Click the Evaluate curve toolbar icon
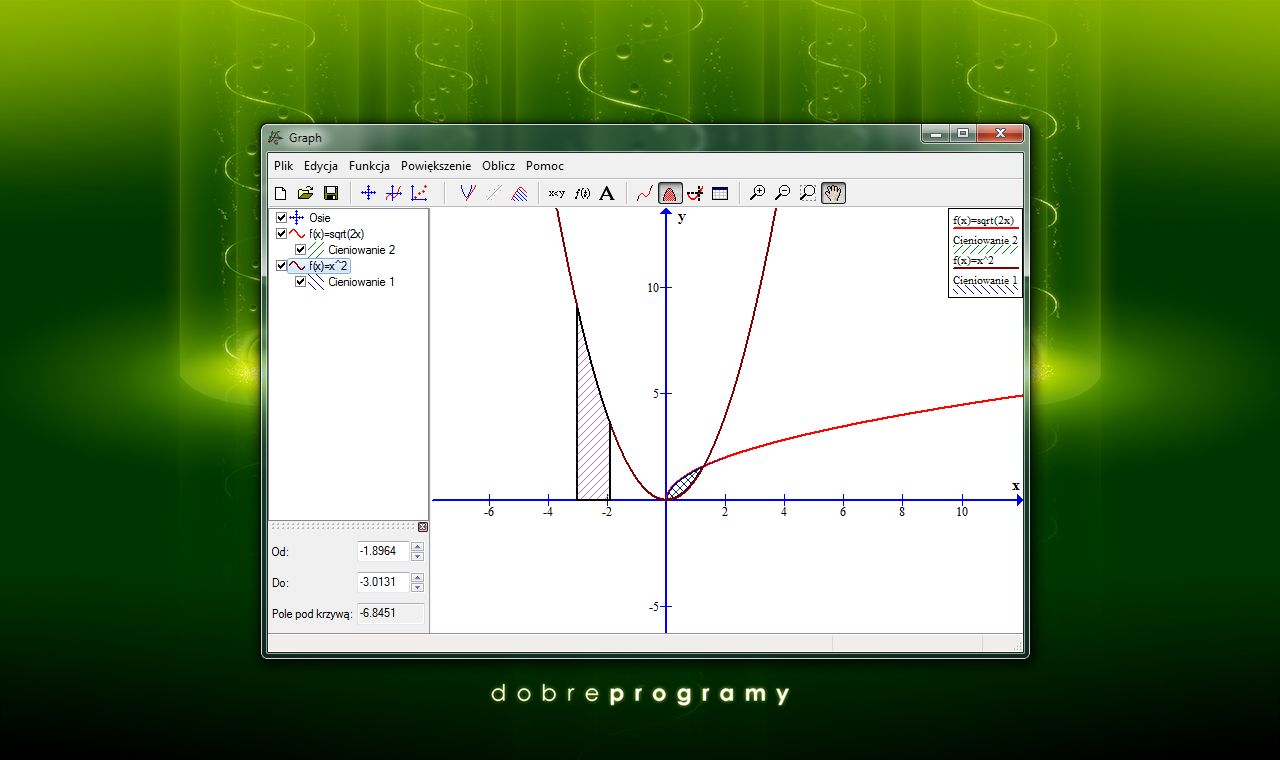The image size is (1280, 760). pyautogui.click(x=645, y=193)
